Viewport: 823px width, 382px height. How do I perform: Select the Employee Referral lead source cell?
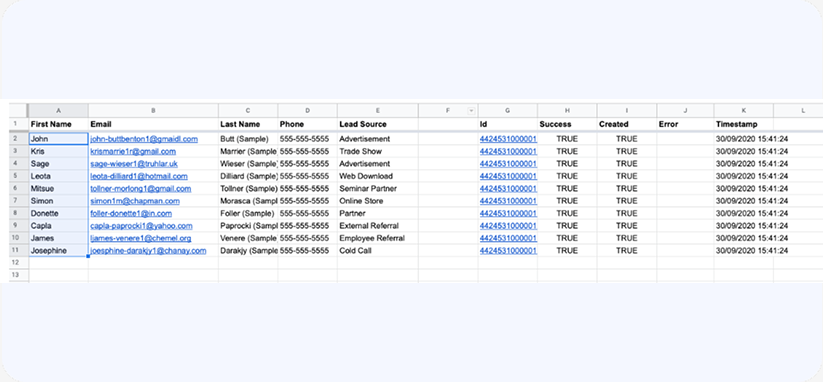tap(378, 238)
